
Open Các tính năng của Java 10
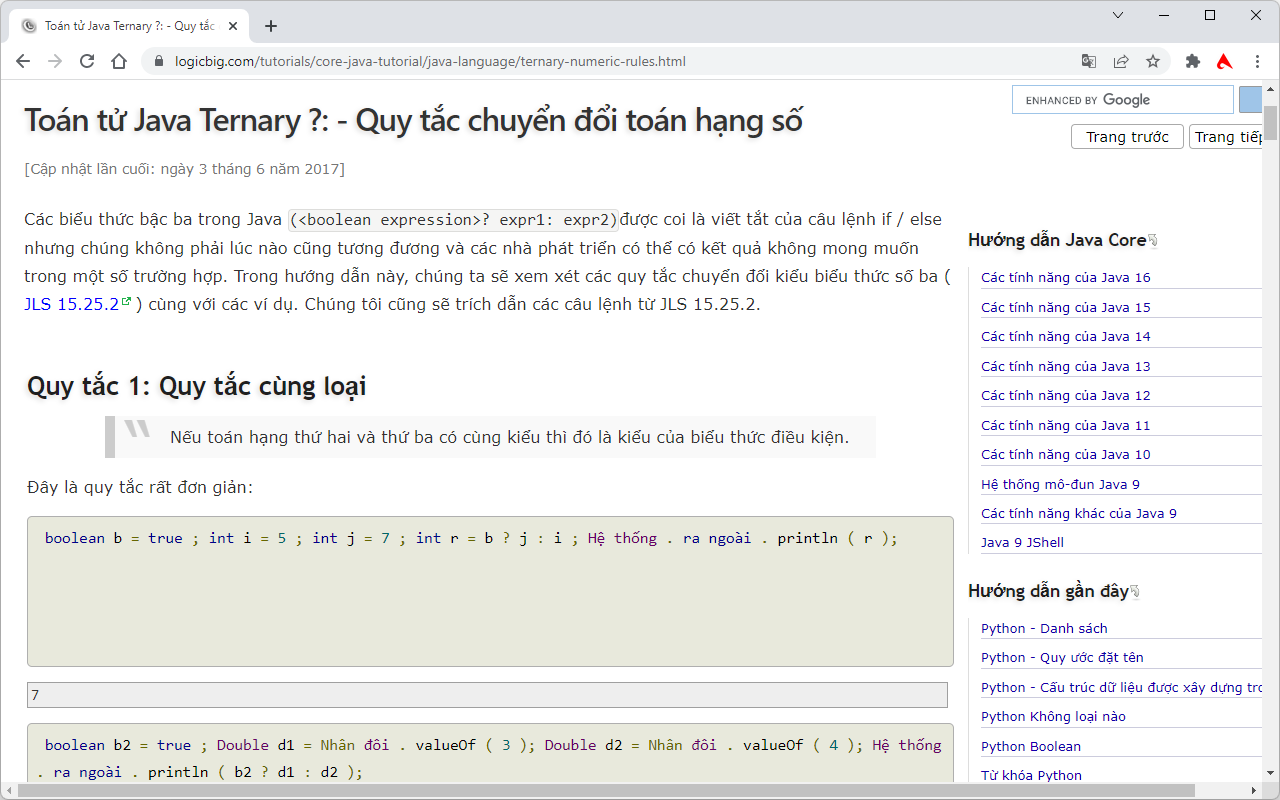(1066, 455)
